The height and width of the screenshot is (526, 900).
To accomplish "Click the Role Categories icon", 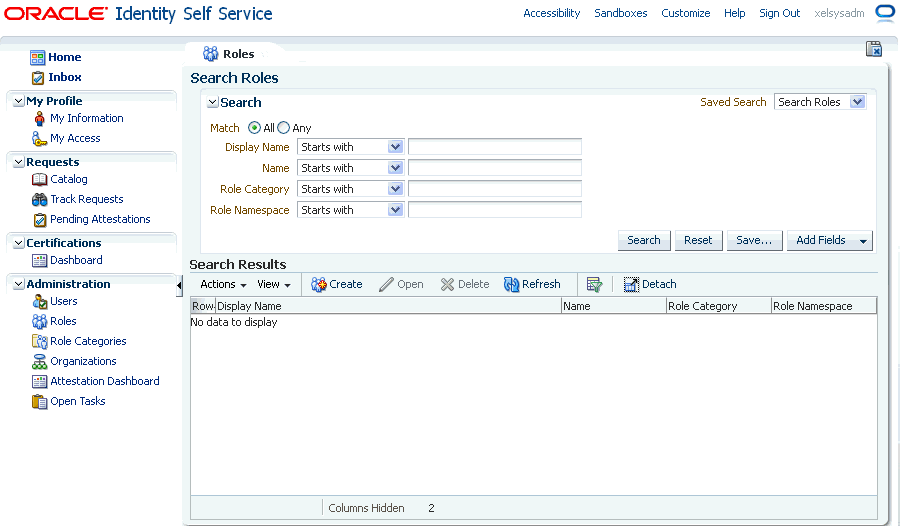I will 40,342.
